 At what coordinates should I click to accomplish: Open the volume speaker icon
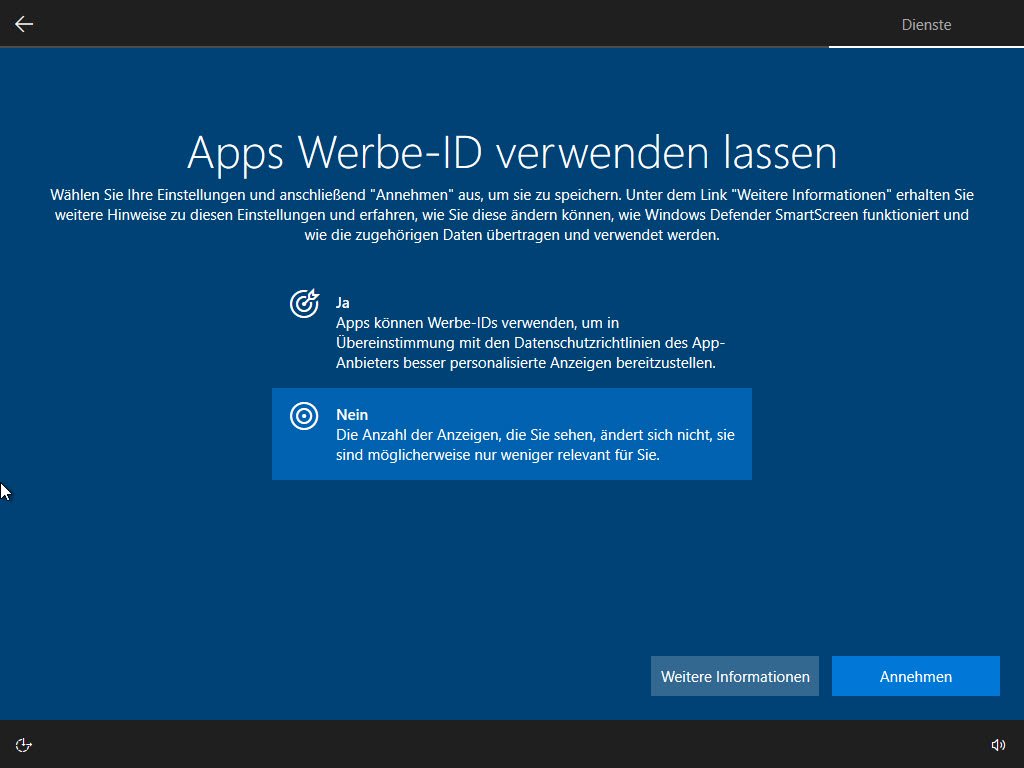click(998, 745)
